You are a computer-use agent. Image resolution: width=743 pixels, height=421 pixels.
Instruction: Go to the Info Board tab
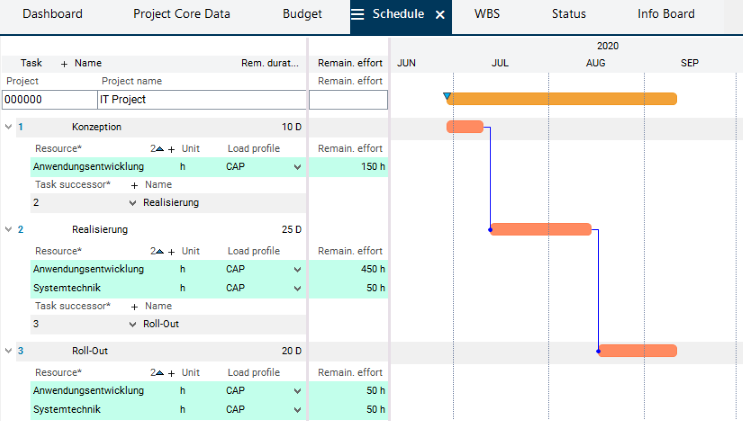coord(665,15)
